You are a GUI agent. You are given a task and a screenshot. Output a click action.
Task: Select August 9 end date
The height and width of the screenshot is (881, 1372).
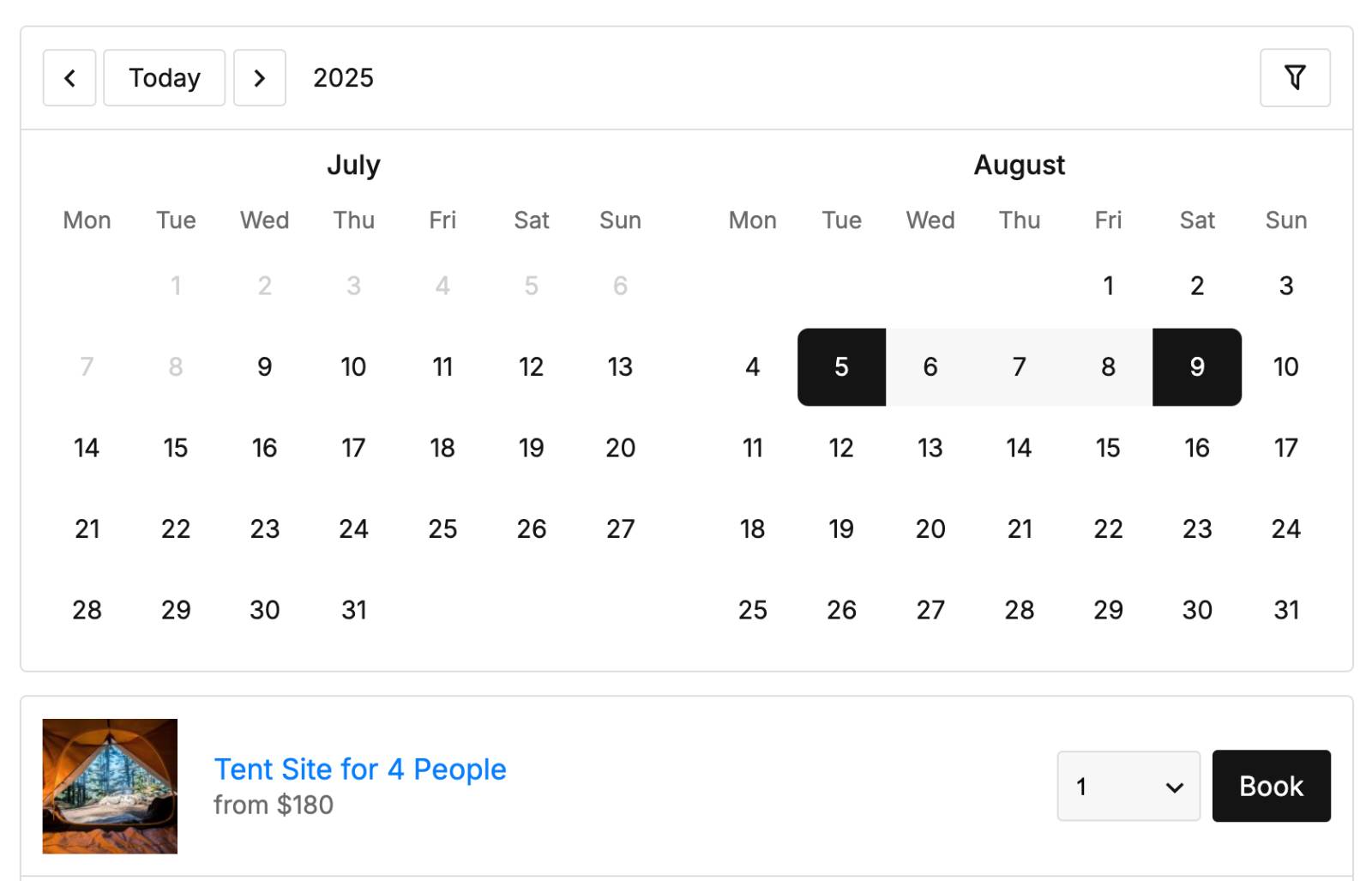[x=1197, y=367]
